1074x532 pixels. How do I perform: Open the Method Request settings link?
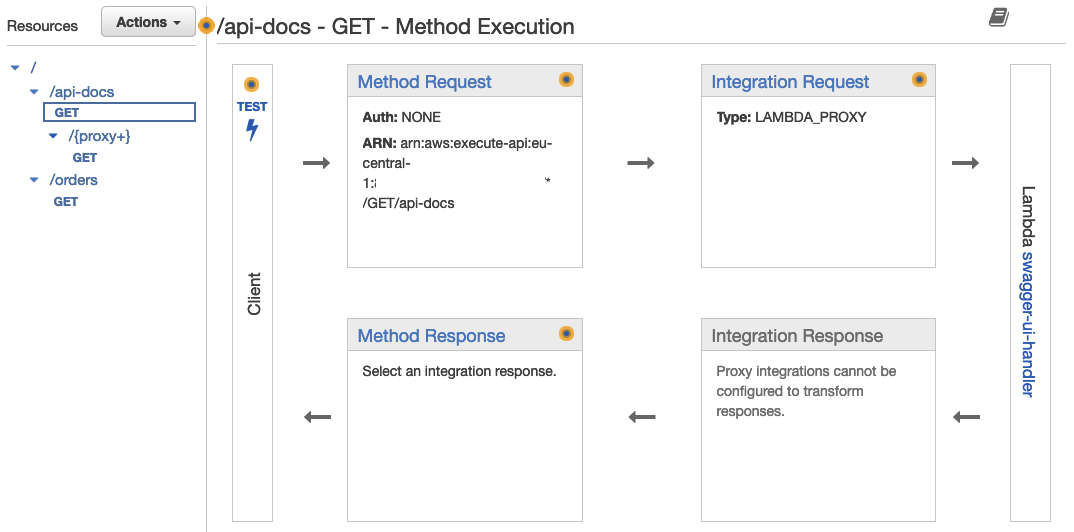[x=424, y=82]
